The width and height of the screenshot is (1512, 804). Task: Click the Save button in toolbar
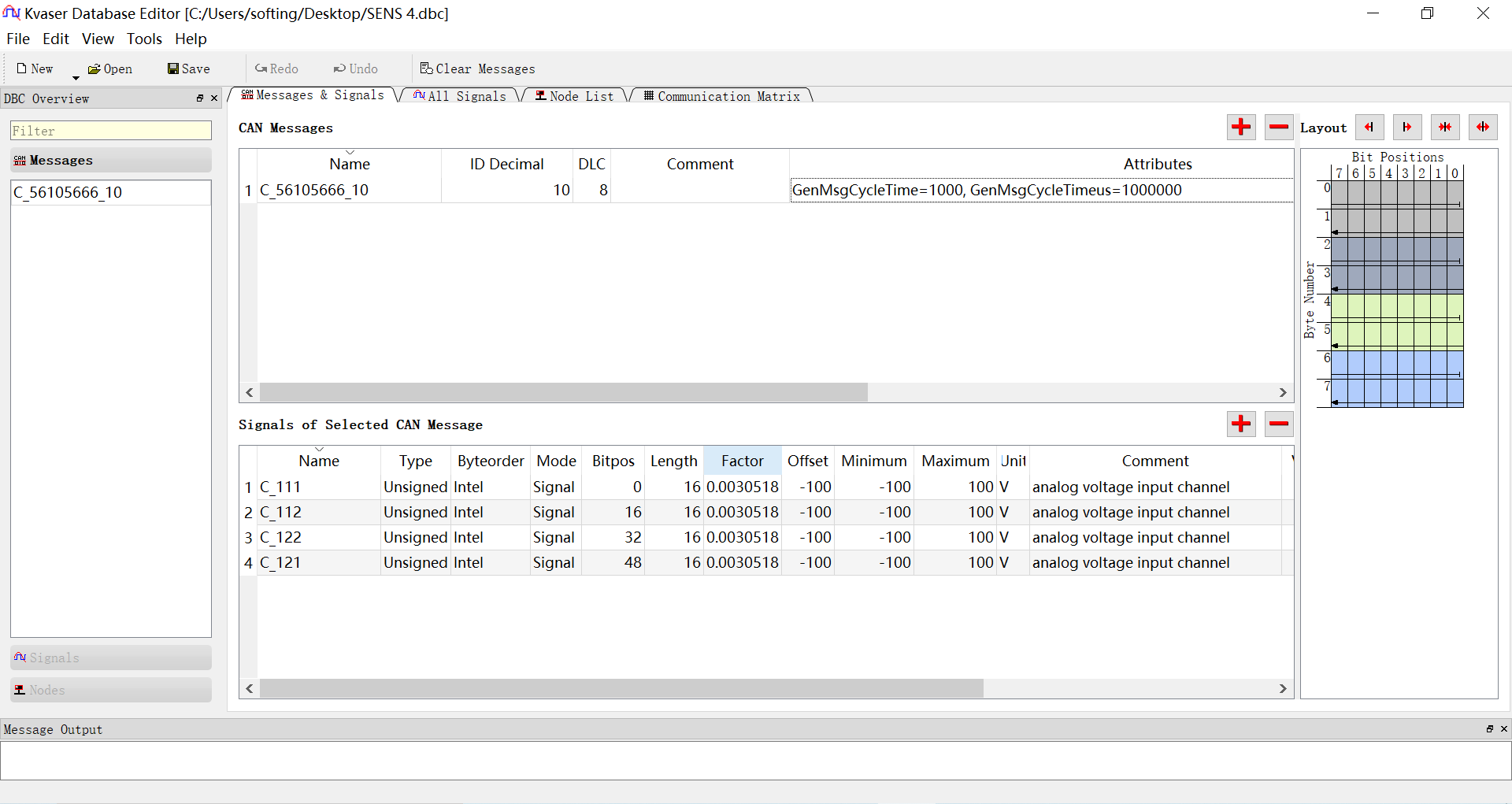pyautogui.click(x=188, y=69)
